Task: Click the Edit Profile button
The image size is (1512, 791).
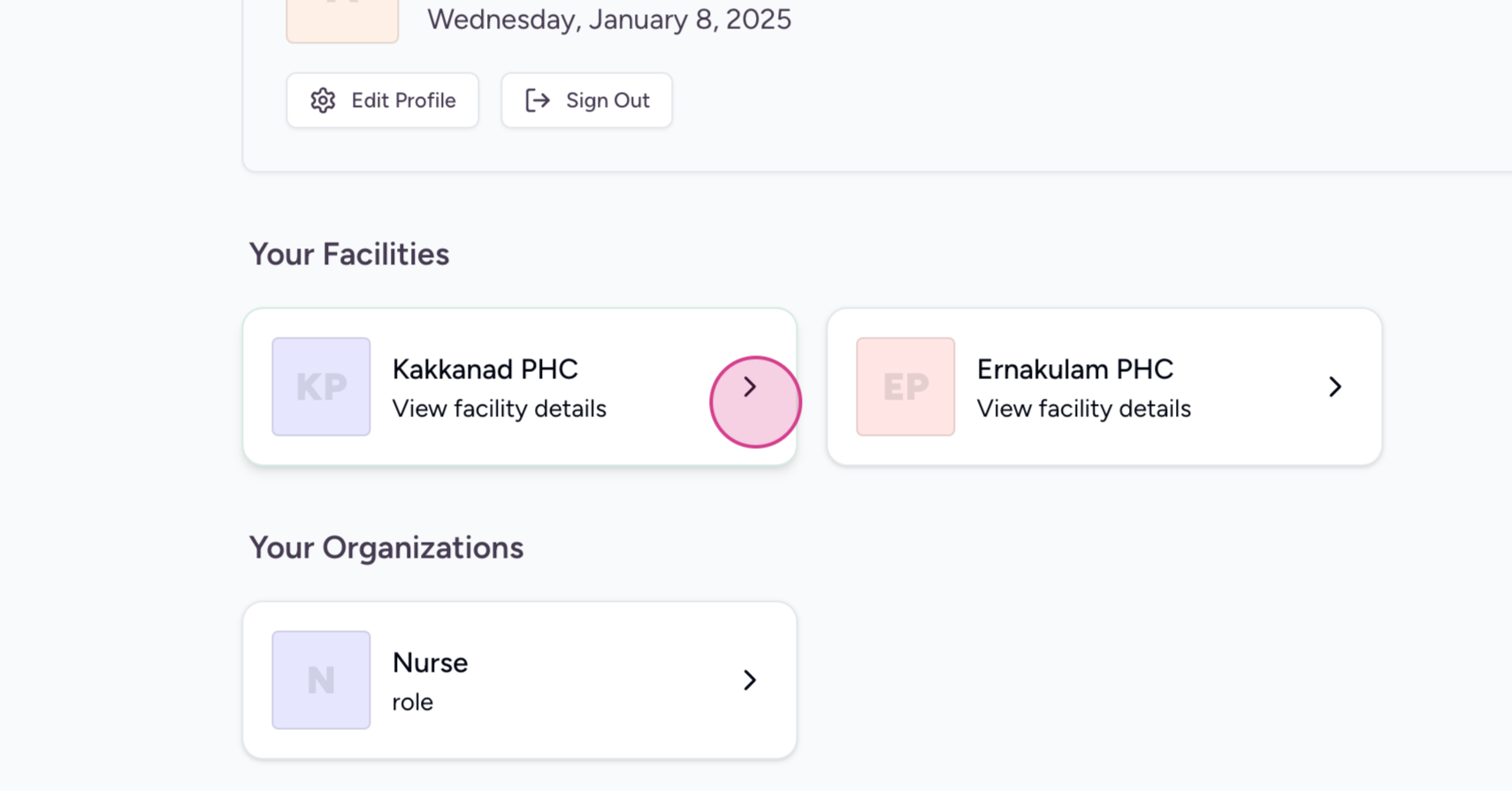Action: (382, 100)
